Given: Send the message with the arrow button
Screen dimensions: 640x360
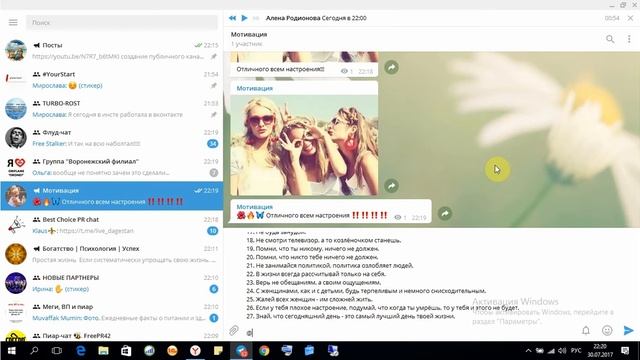Looking at the screenshot, I should click(629, 331).
